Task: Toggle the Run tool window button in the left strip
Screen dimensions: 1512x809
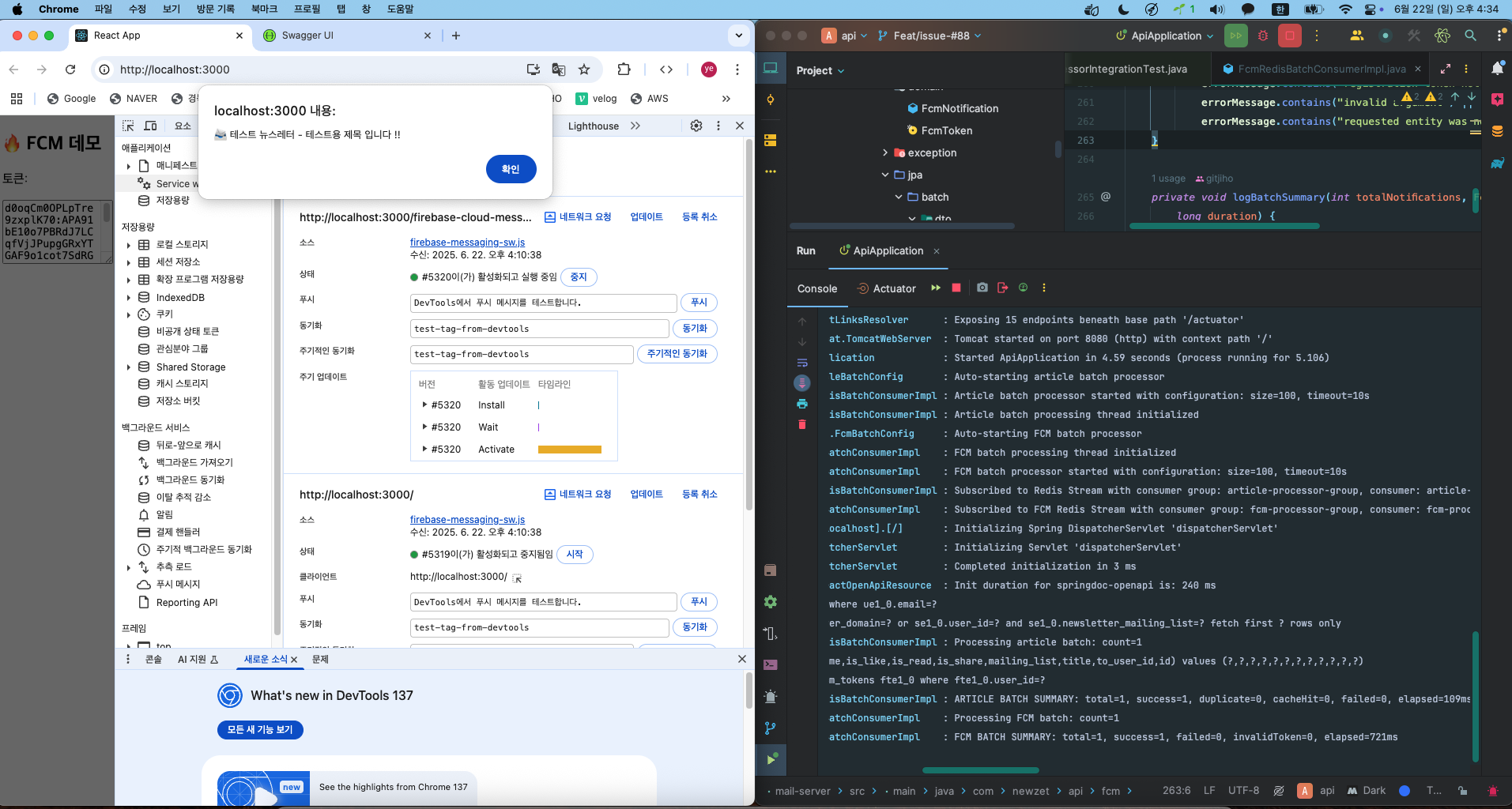Action: coord(771,759)
